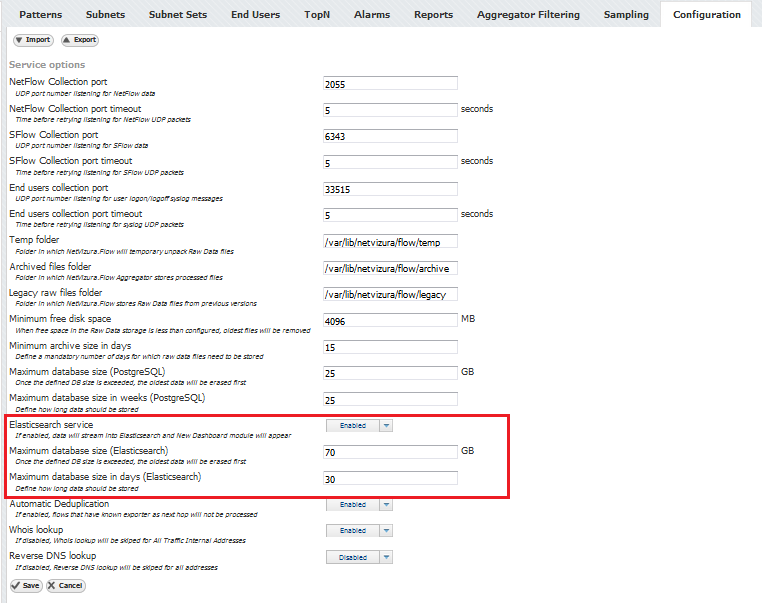This screenshot has height=603, width=762.
Task: Click the Temp folder path field
Action: 390,242
